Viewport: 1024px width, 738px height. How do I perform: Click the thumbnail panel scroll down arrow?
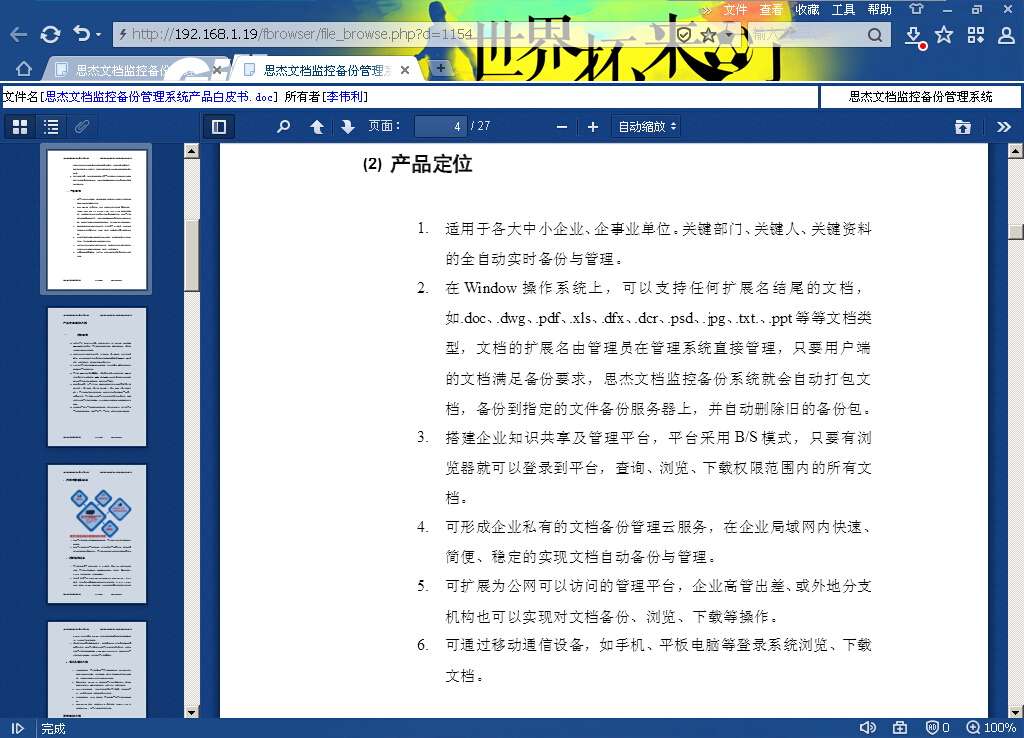[x=191, y=711]
